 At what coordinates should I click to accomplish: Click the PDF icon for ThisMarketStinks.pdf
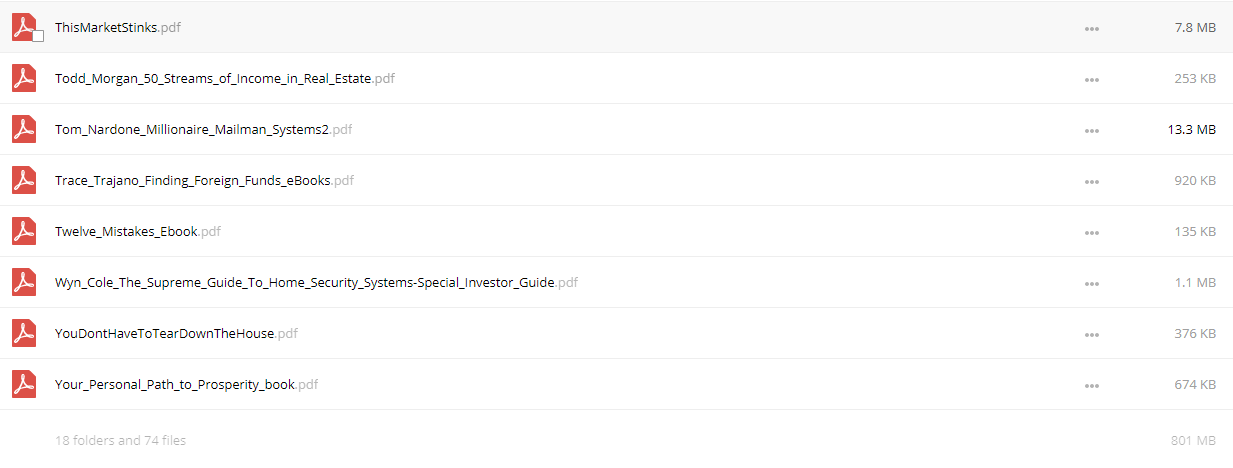click(x=24, y=27)
